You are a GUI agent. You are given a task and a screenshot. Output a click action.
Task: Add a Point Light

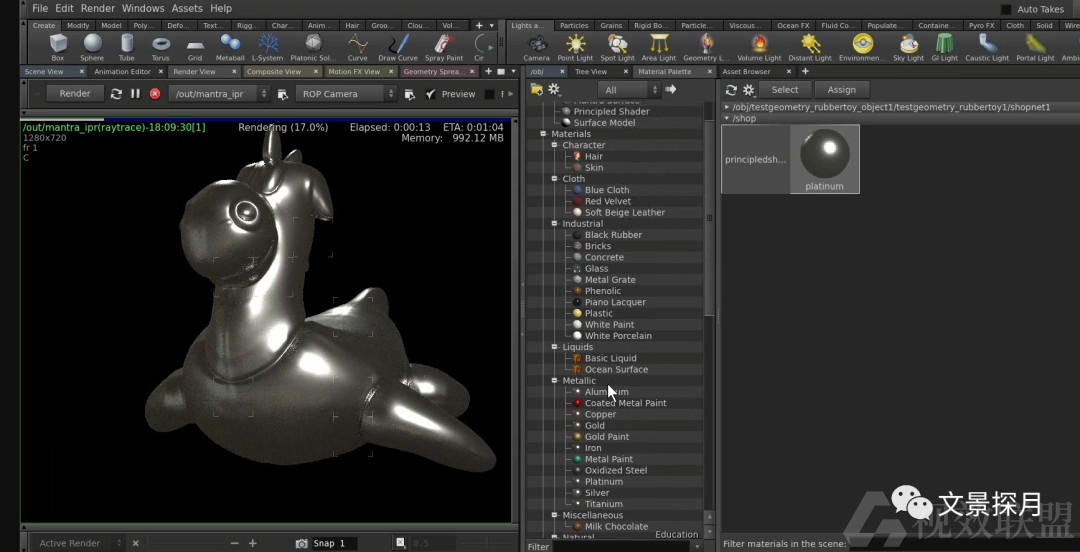click(x=575, y=48)
